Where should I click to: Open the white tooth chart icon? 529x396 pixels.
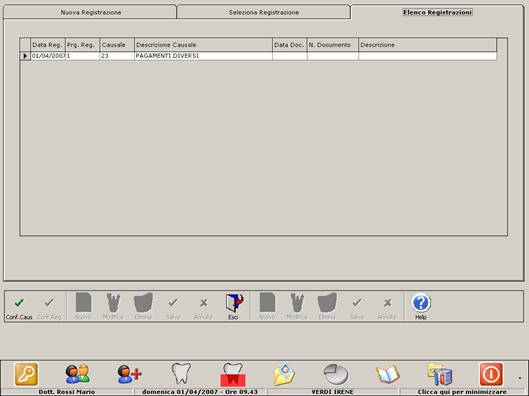coord(181,374)
